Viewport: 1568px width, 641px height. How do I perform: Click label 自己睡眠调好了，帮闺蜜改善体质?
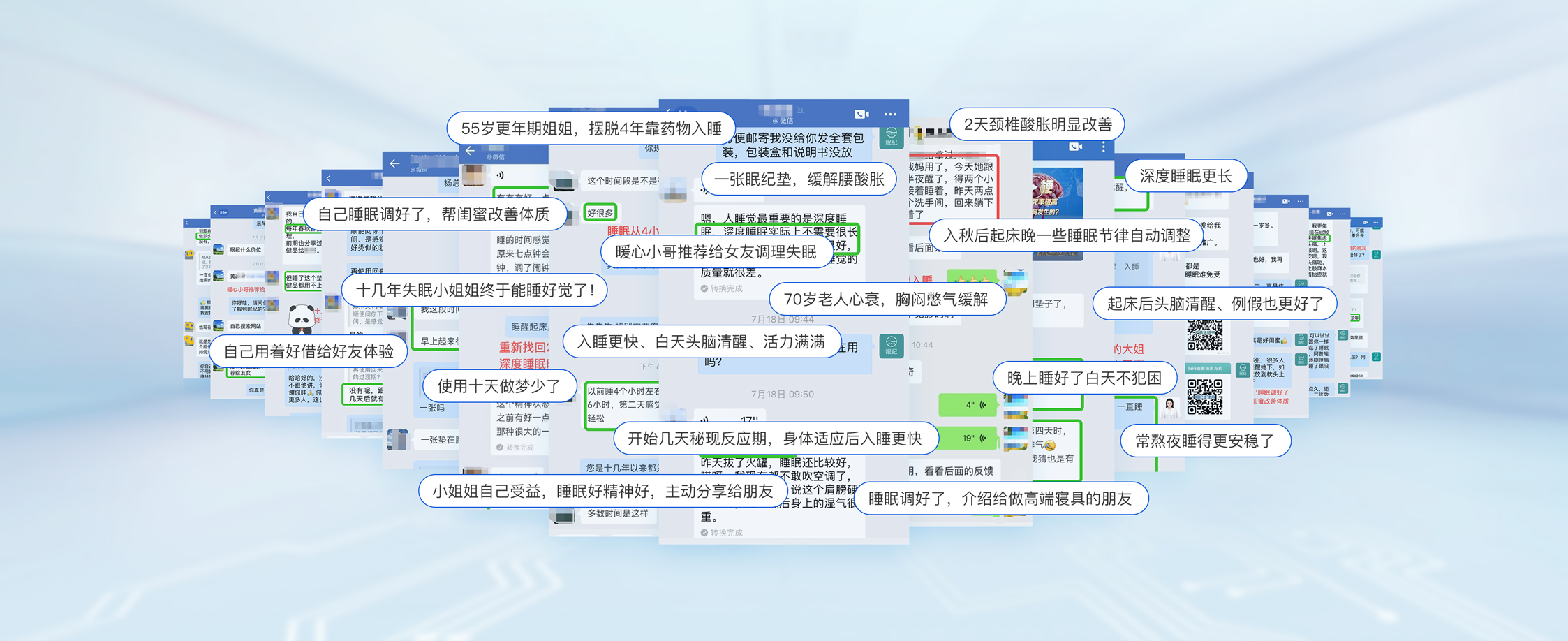coord(434,214)
